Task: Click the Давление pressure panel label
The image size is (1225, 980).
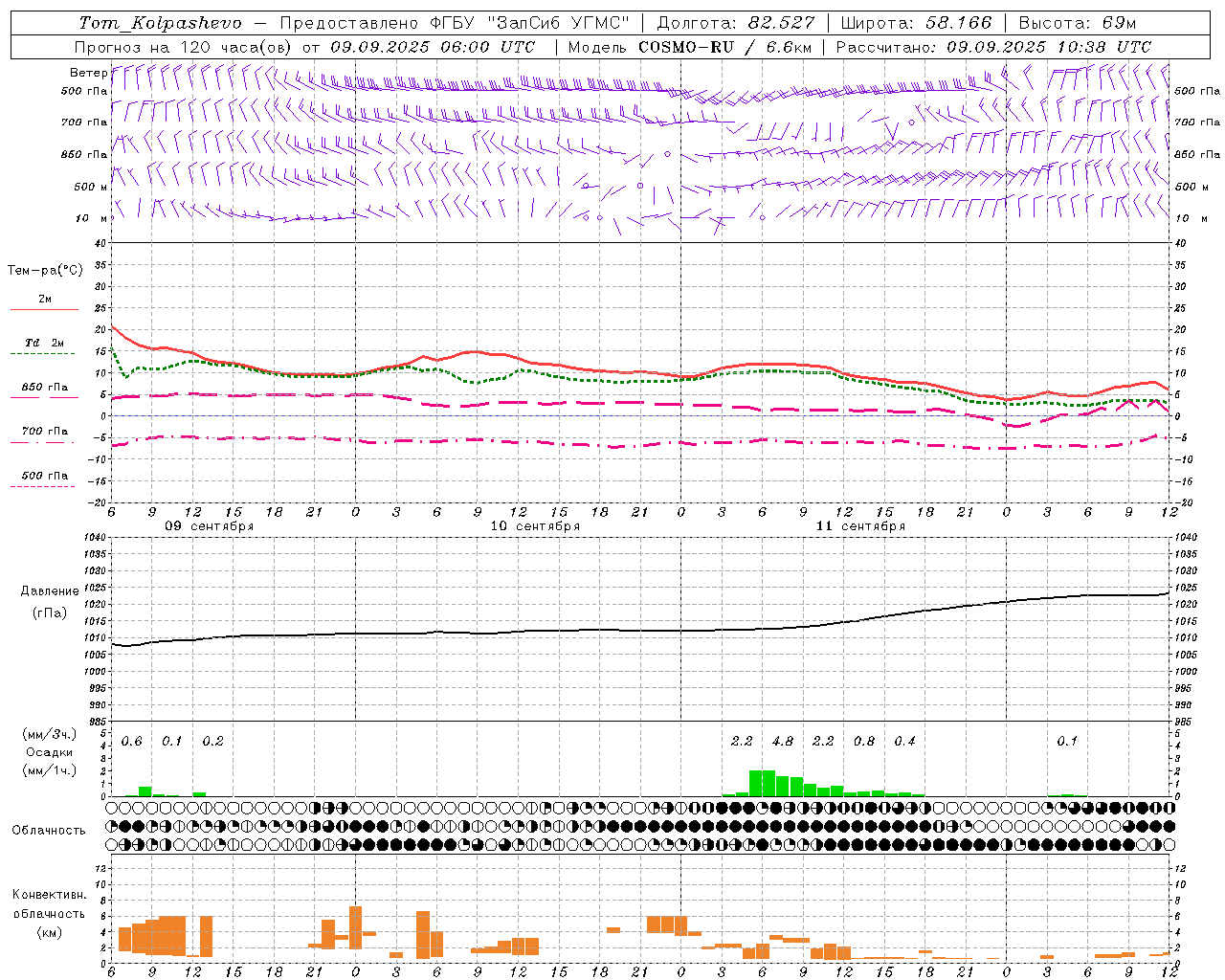Action: tap(50, 590)
